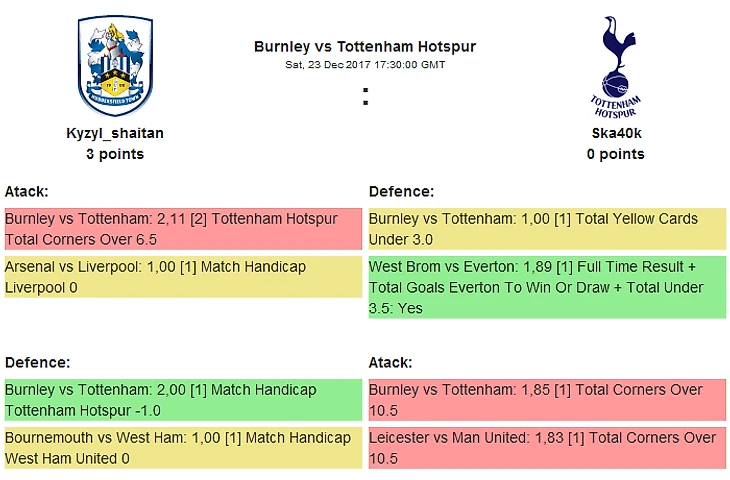
Task: Select West Brom vs Everton bet row
Action: pos(547,287)
